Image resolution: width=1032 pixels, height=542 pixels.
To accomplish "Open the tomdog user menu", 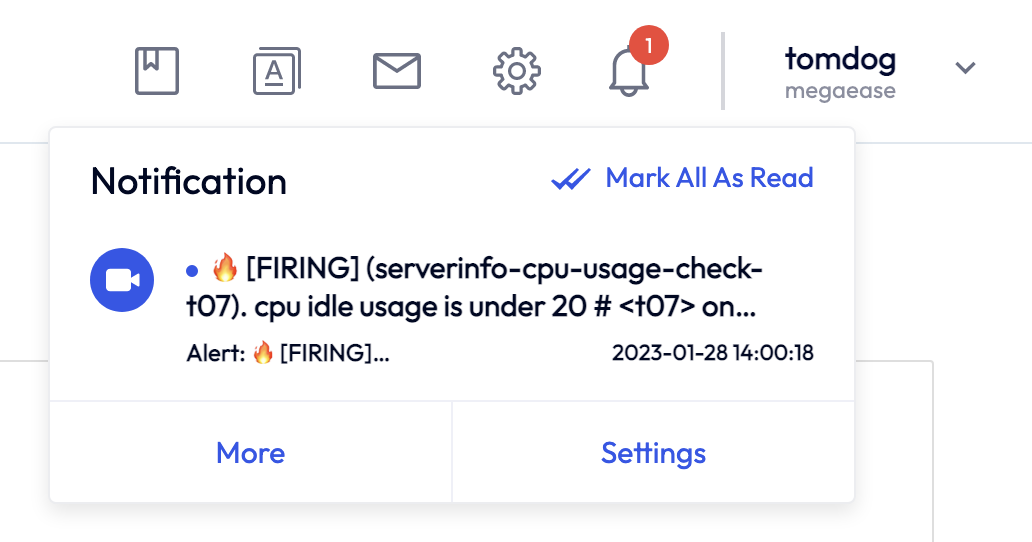I will 840,59.
